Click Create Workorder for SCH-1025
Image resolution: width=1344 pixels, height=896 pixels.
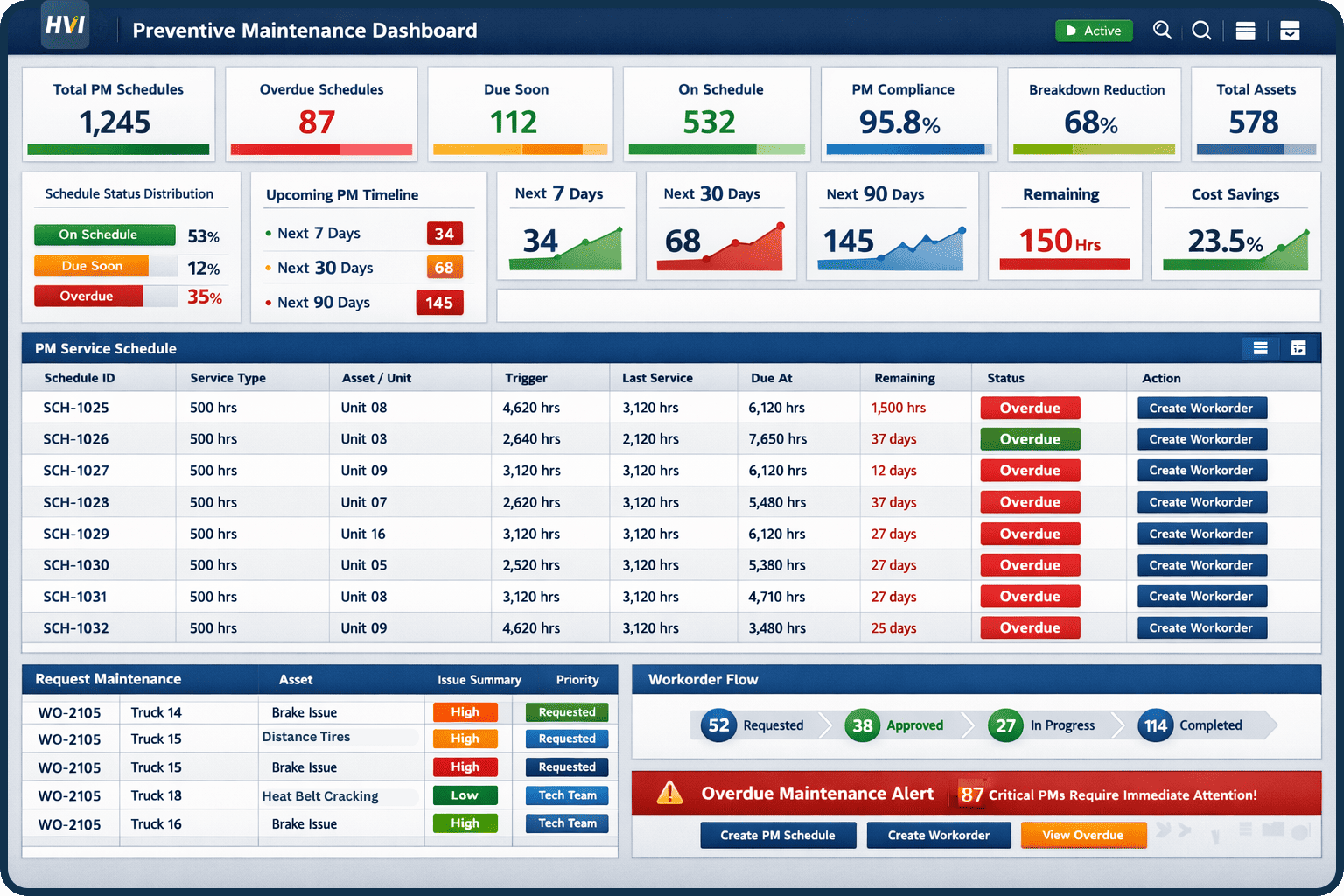[x=1201, y=407]
